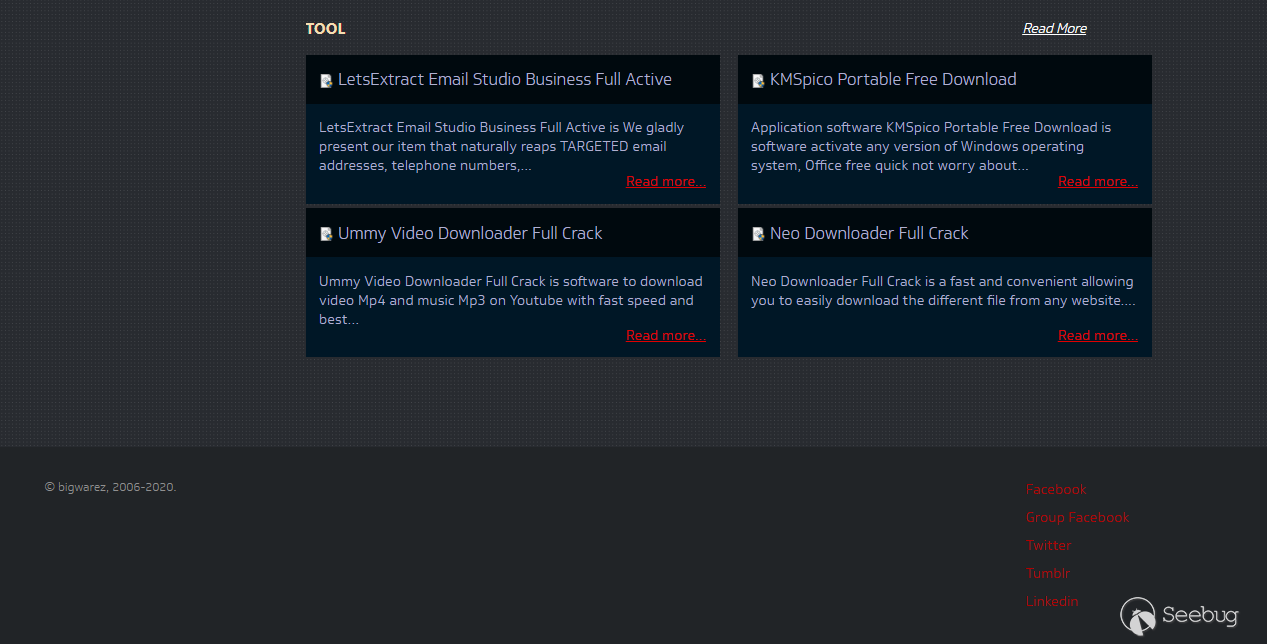
Task: Click Read more under the Neo Downloader description
Action: tap(1097, 336)
